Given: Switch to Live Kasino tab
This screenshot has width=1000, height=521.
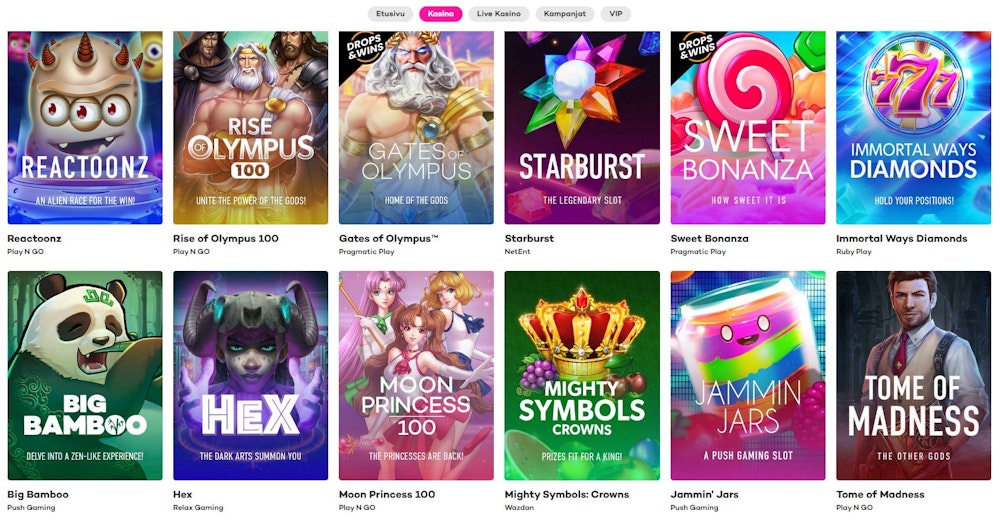Looking at the screenshot, I should pos(499,14).
